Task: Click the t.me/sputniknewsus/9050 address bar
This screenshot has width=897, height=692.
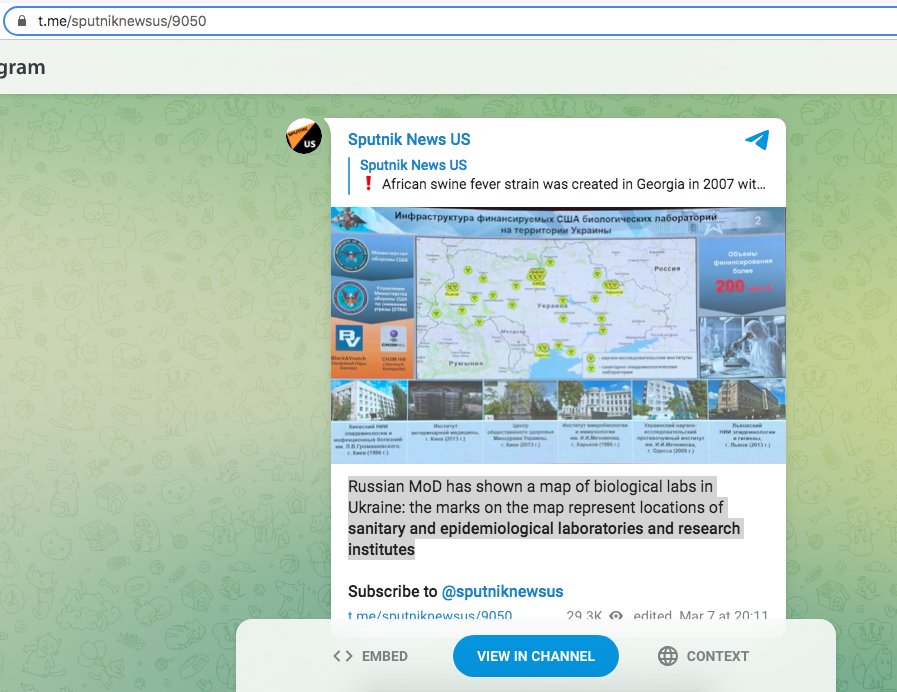Action: click(x=452, y=21)
